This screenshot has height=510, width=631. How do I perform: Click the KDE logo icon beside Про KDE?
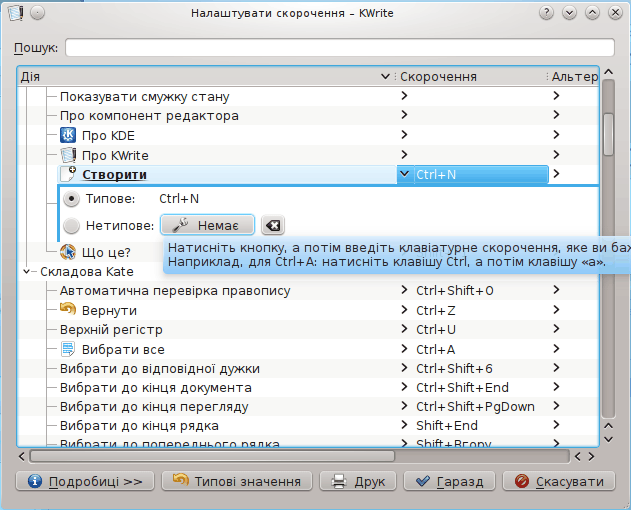(68, 135)
